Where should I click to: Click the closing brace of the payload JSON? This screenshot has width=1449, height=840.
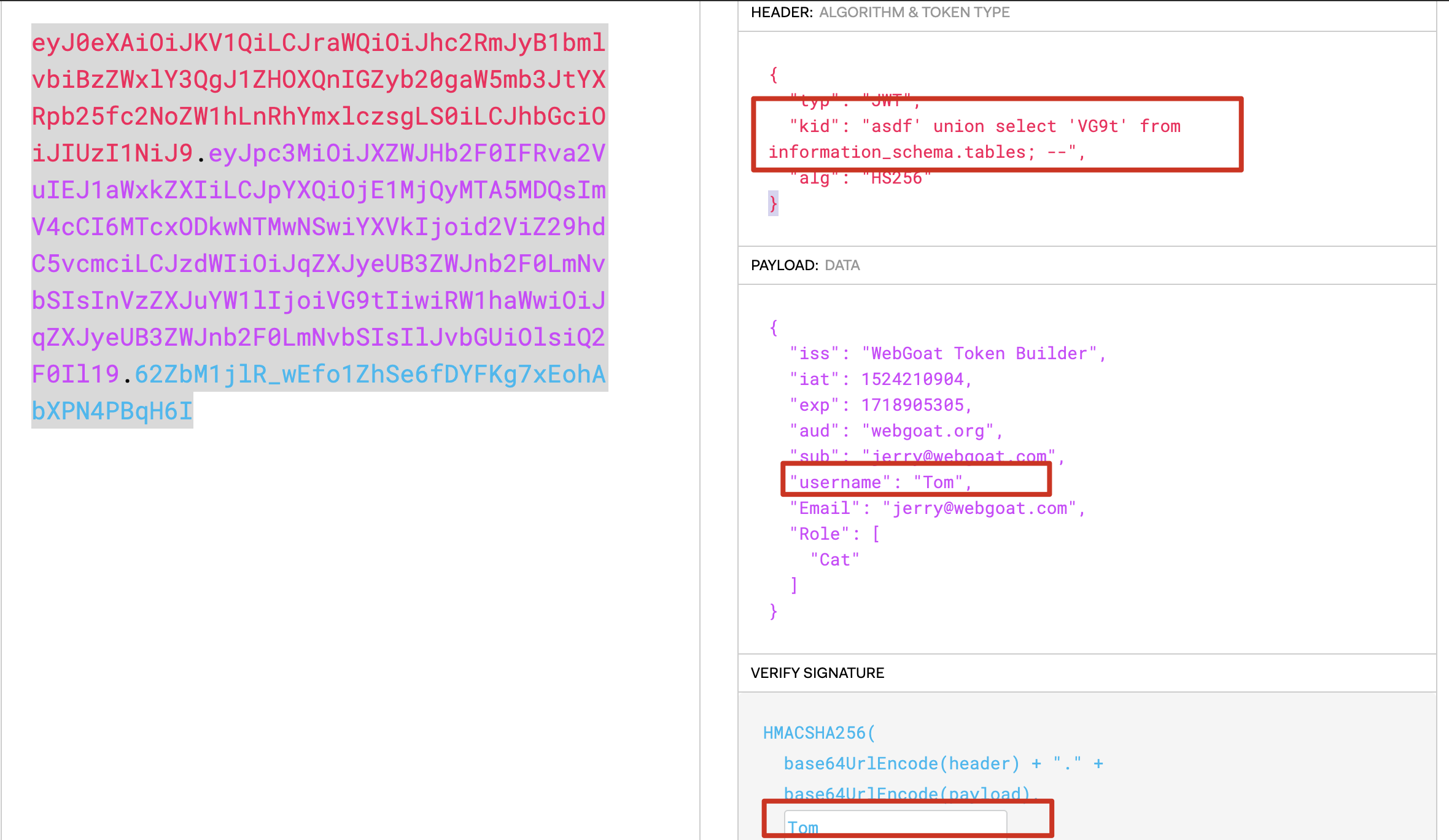(773, 612)
